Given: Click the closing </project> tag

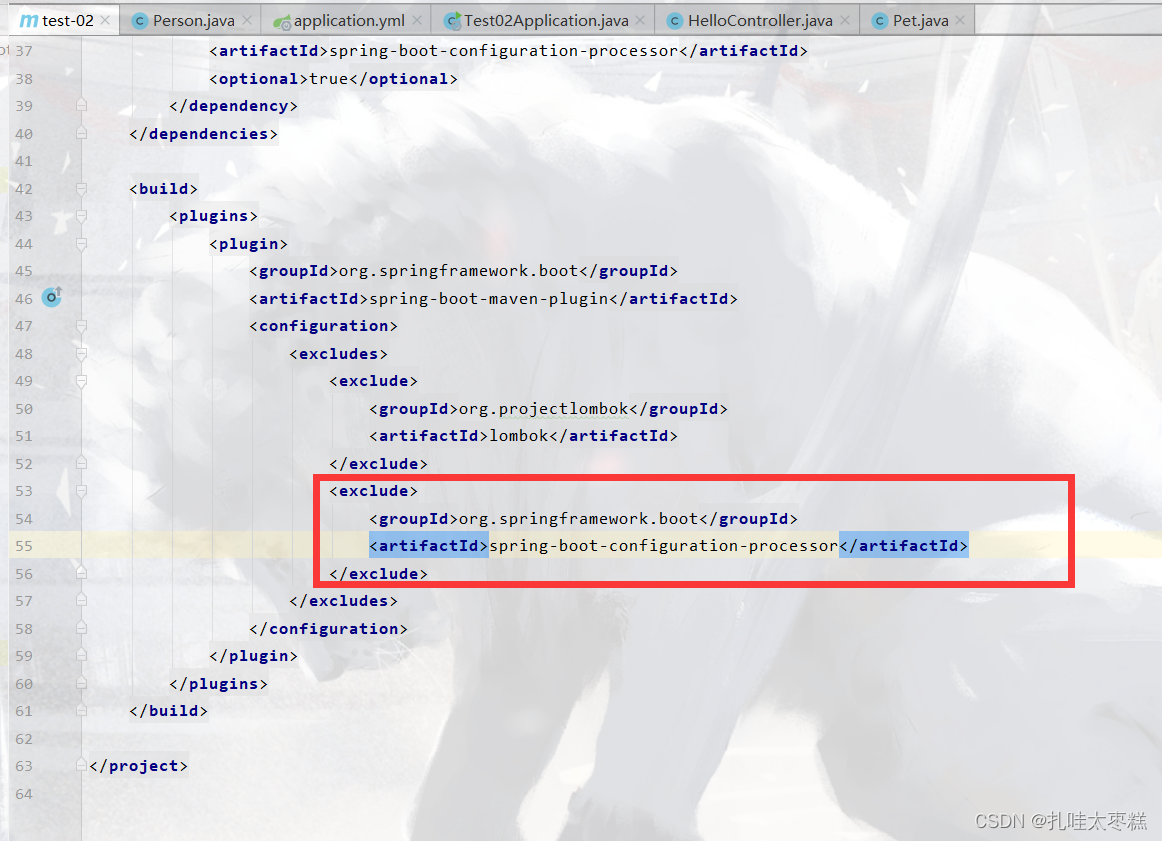Looking at the screenshot, I should tap(139, 766).
